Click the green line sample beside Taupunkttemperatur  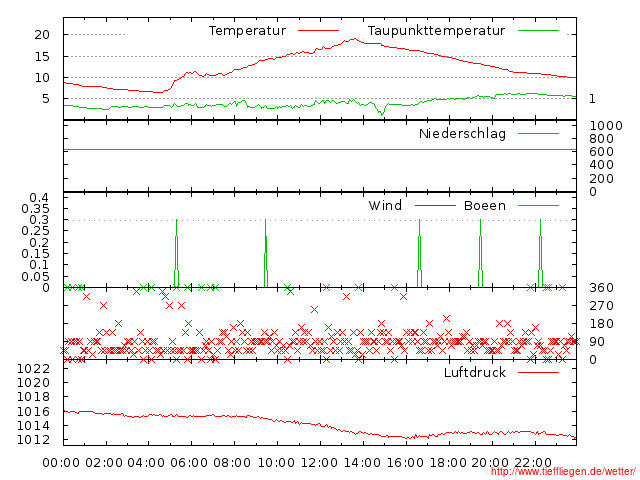point(538,31)
